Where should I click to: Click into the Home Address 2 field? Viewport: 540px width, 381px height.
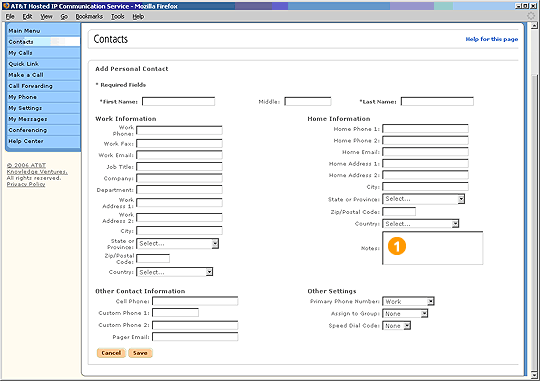425,175
